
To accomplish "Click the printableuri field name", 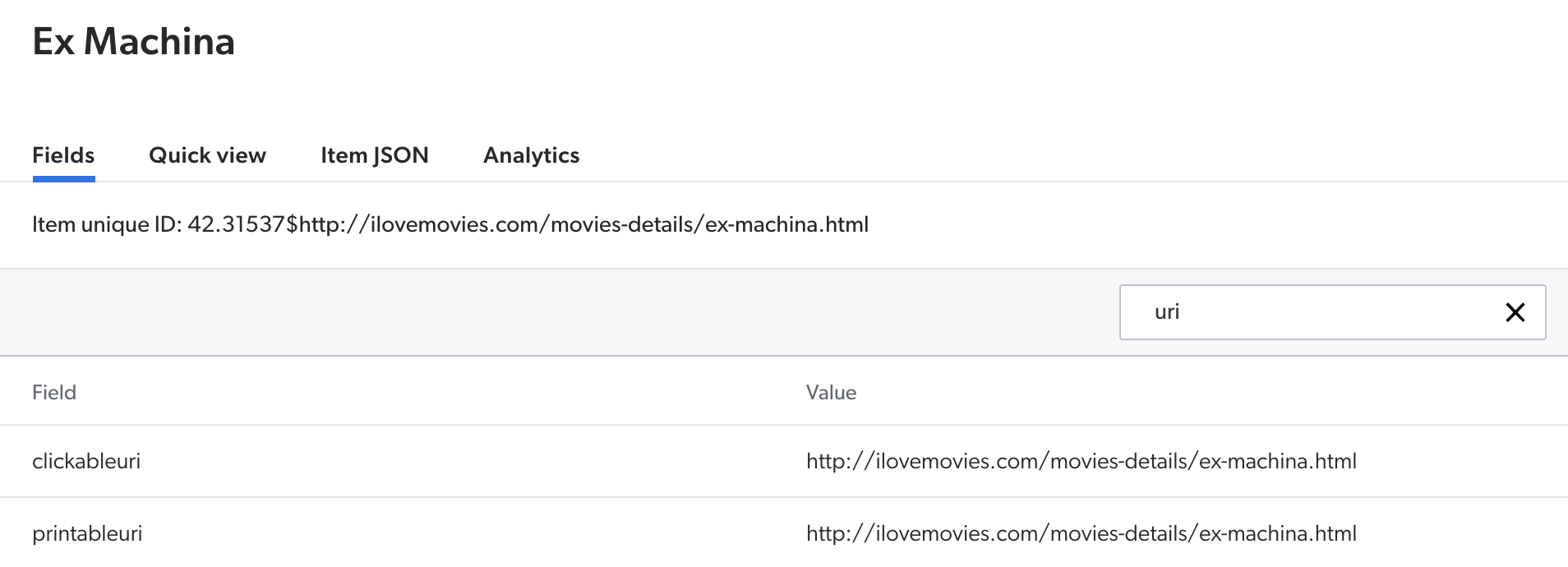I will tap(87, 533).
